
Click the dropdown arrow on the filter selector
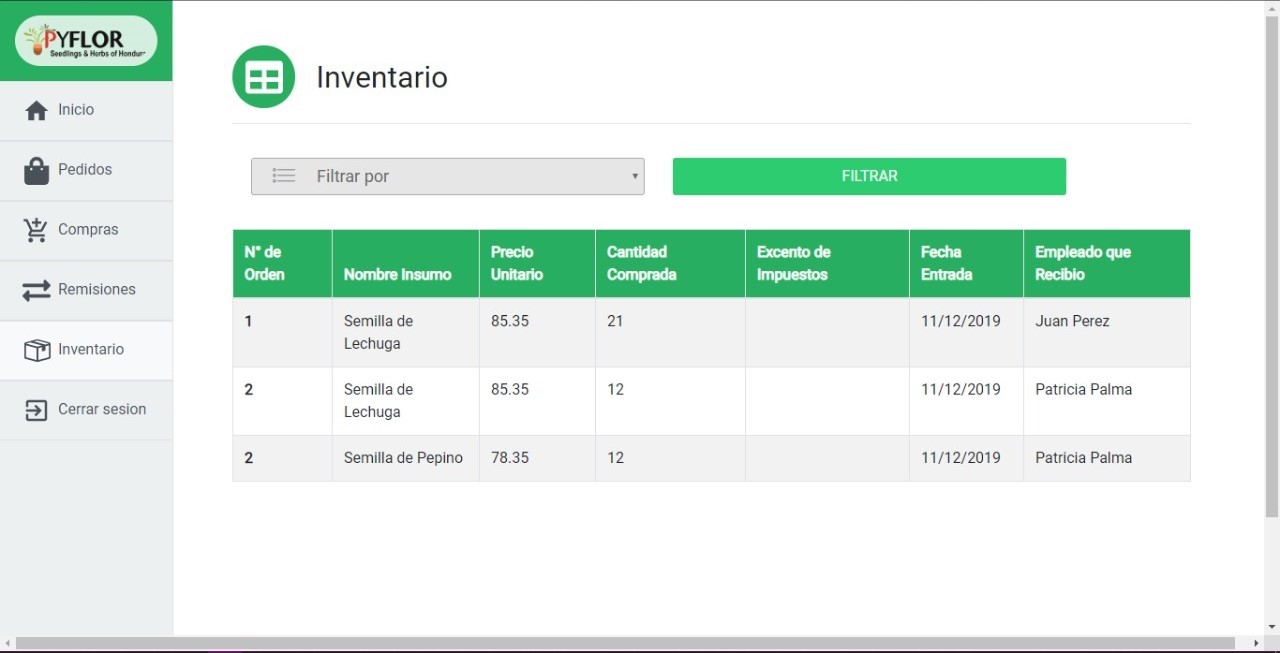pos(634,175)
